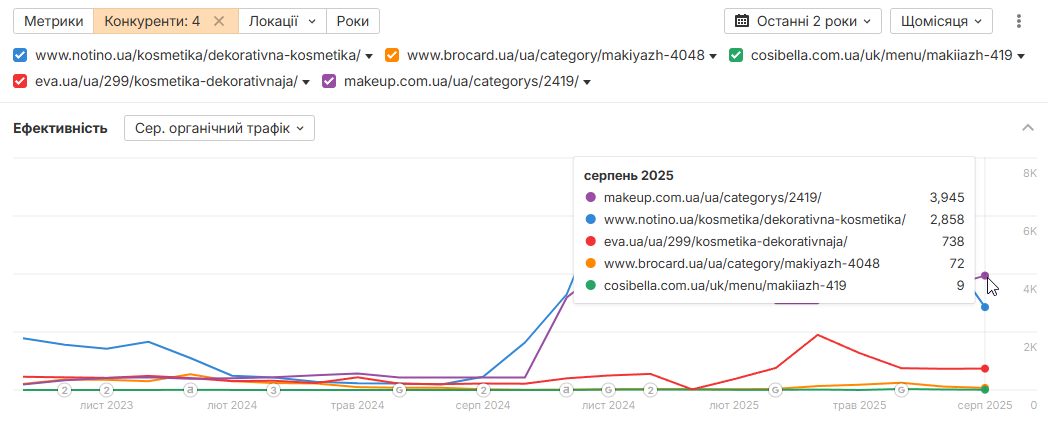Click the calendar icon in the date range button
The width and height of the screenshot is (1048, 422).
pyautogui.click(x=741, y=21)
